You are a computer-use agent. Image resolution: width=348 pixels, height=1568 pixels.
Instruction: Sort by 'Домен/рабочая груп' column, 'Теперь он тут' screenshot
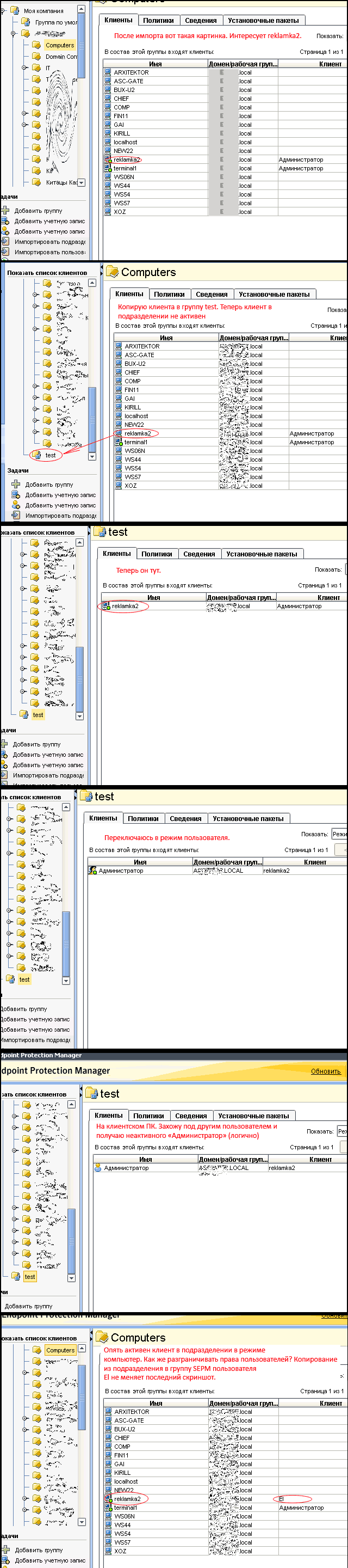241,597
